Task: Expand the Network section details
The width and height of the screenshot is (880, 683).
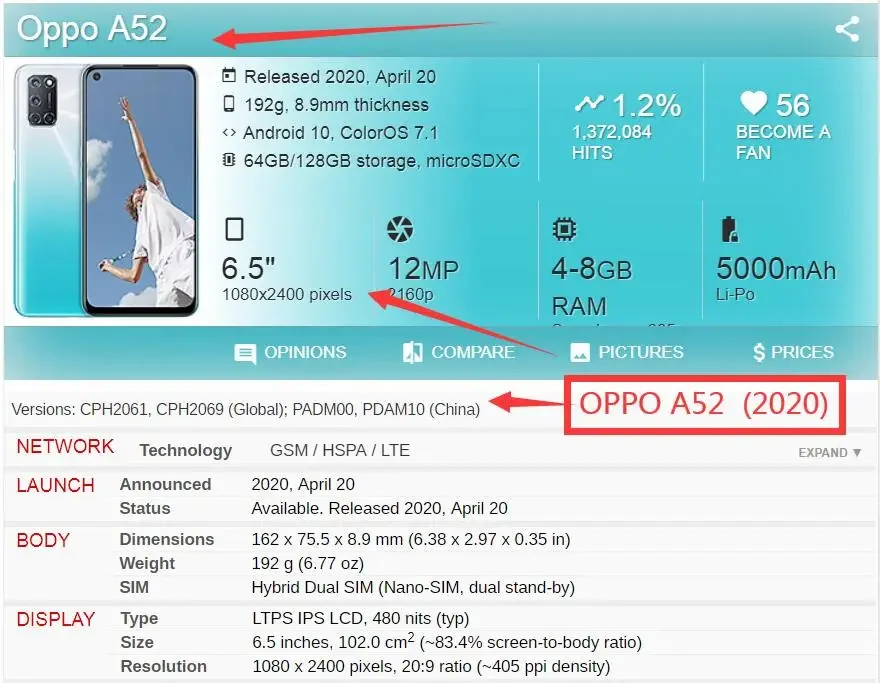Action: pos(829,452)
